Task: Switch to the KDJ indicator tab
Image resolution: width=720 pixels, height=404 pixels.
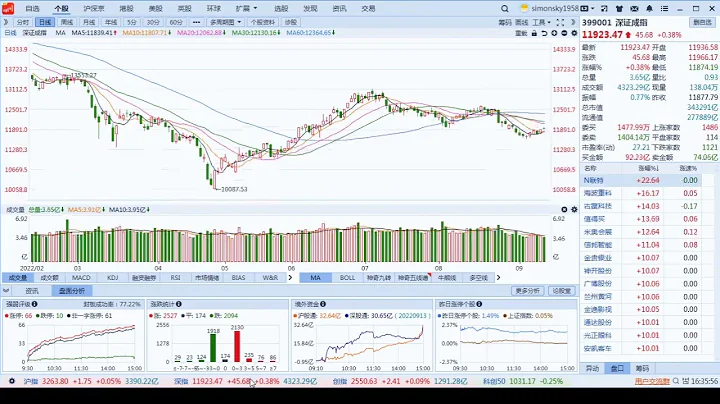Action: tap(112, 277)
